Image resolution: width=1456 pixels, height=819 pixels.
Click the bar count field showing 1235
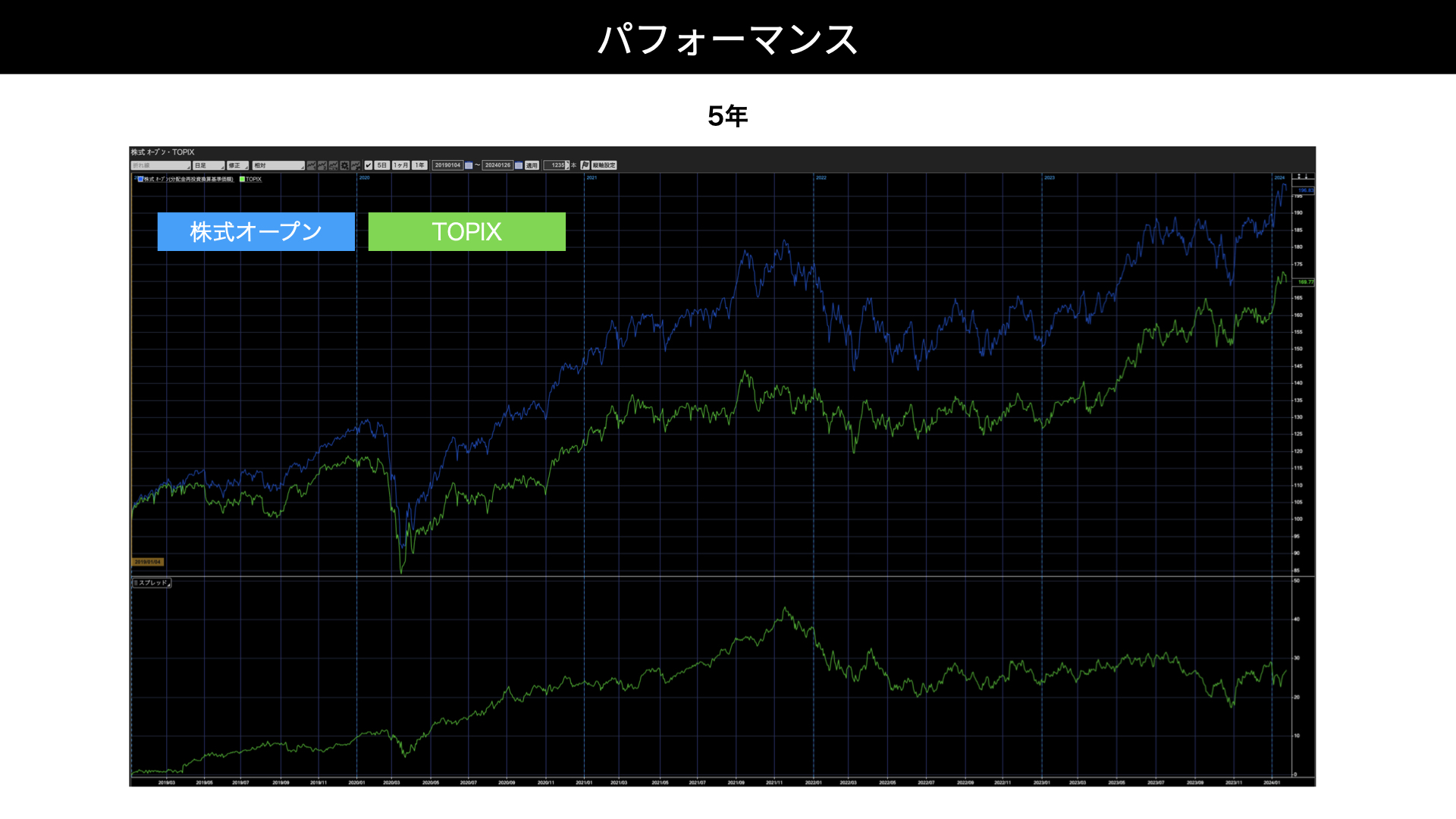pyautogui.click(x=554, y=165)
